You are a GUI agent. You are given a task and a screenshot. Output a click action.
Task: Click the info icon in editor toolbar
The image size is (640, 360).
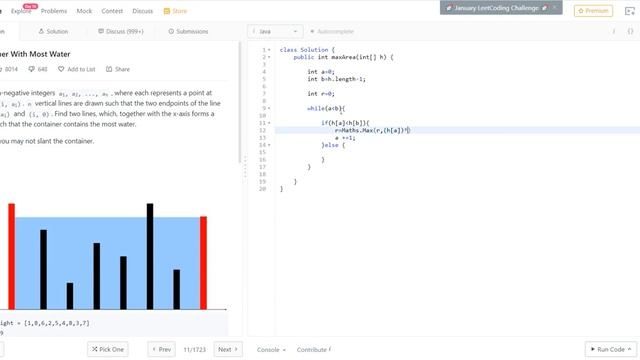[x=614, y=31]
